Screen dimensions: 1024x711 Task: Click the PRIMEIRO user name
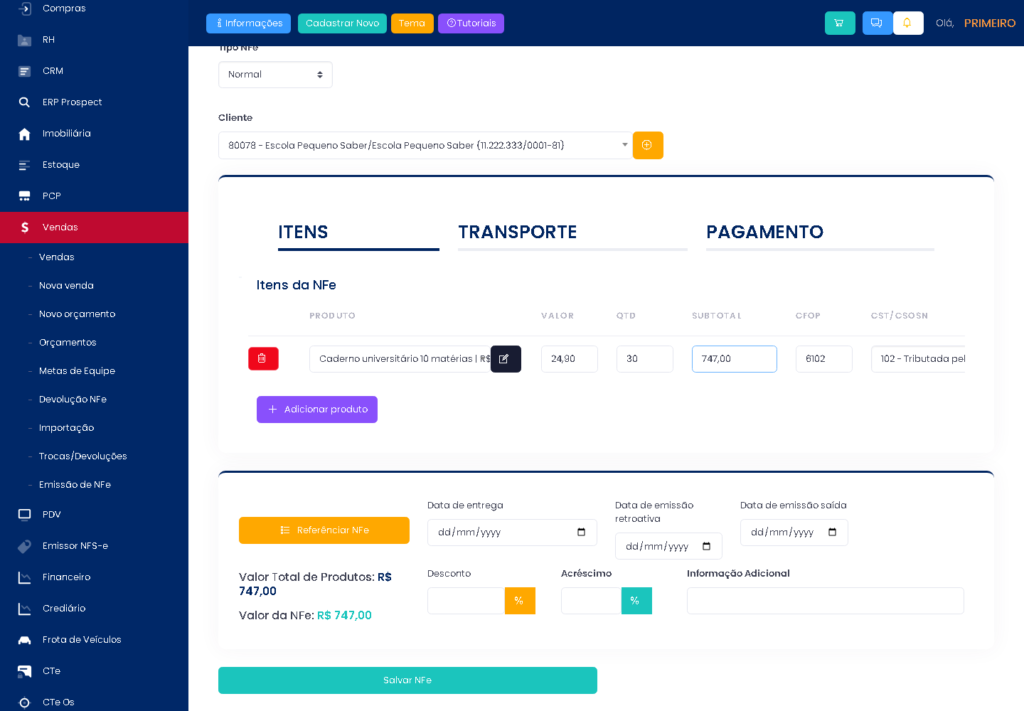point(989,23)
